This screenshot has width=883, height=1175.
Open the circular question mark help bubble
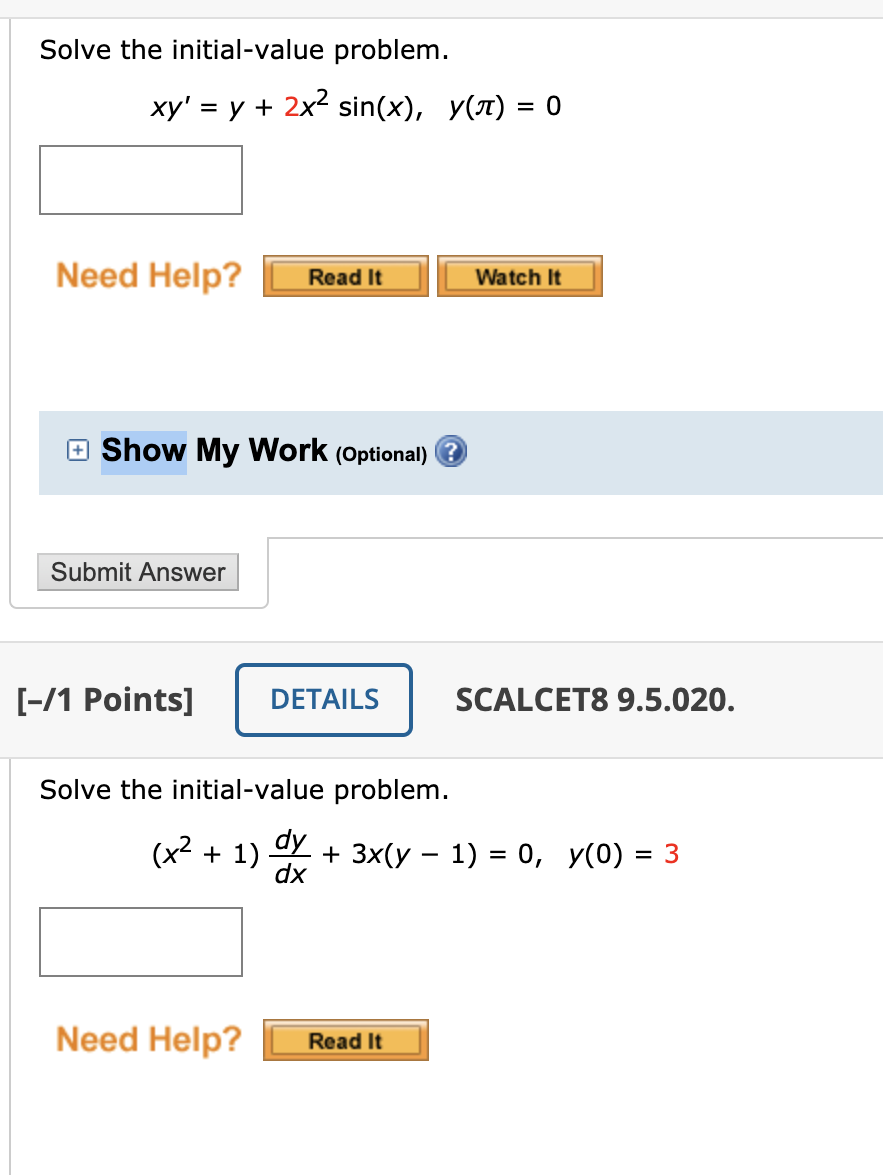pos(451,452)
